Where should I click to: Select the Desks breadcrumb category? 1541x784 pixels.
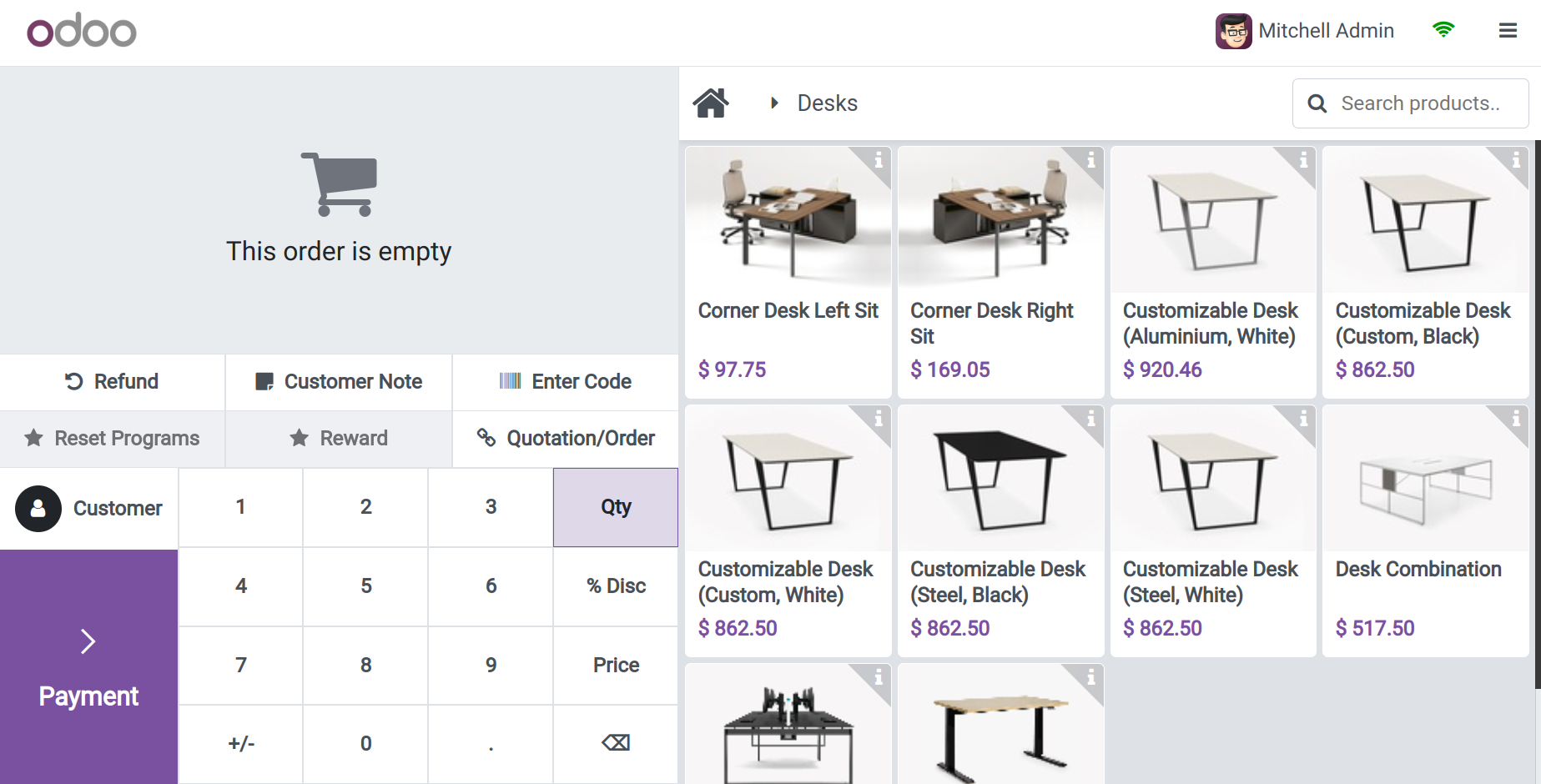827,103
